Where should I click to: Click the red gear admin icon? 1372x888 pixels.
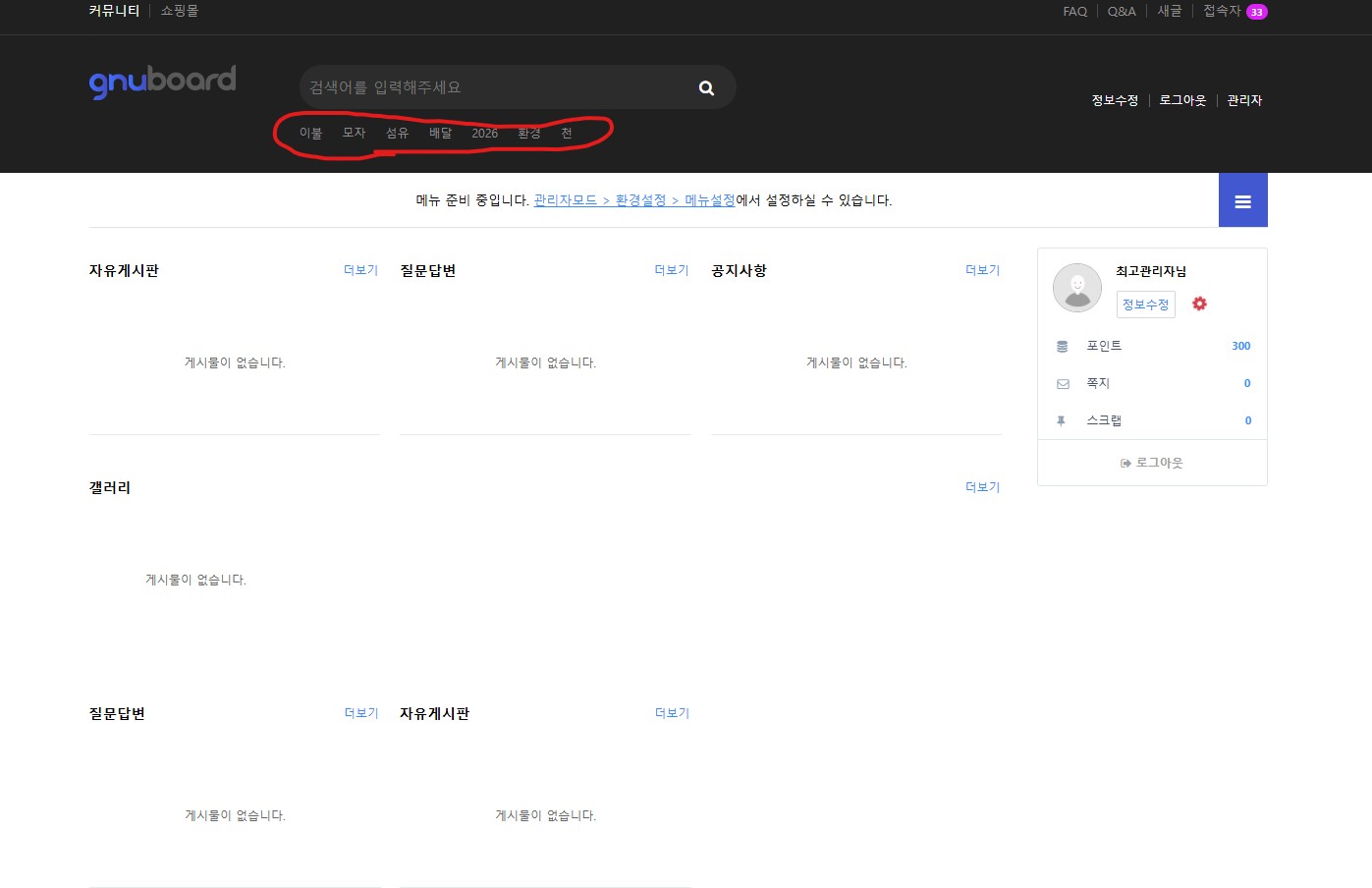click(1199, 304)
